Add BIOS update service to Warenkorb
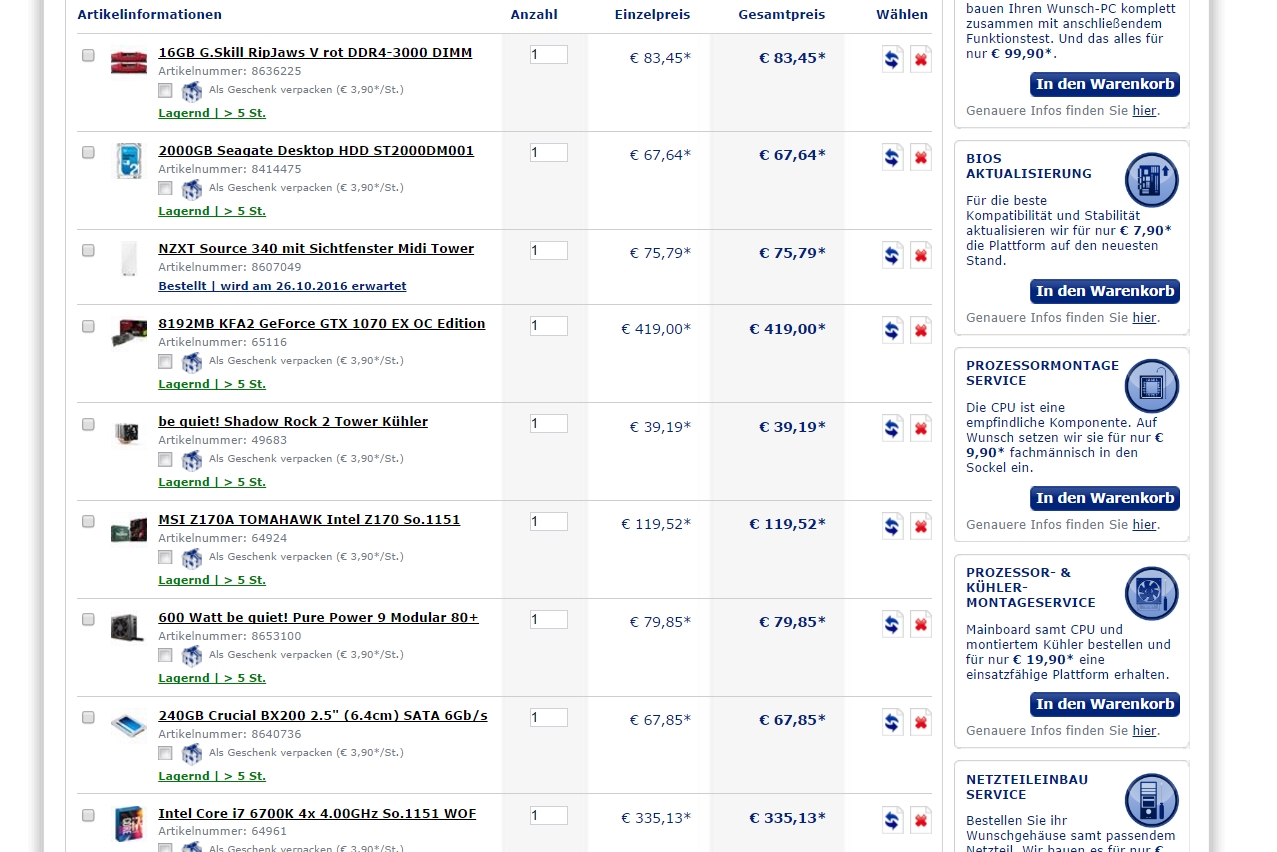This screenshot has height=852, width=1277. click(x=1105, y=291)
